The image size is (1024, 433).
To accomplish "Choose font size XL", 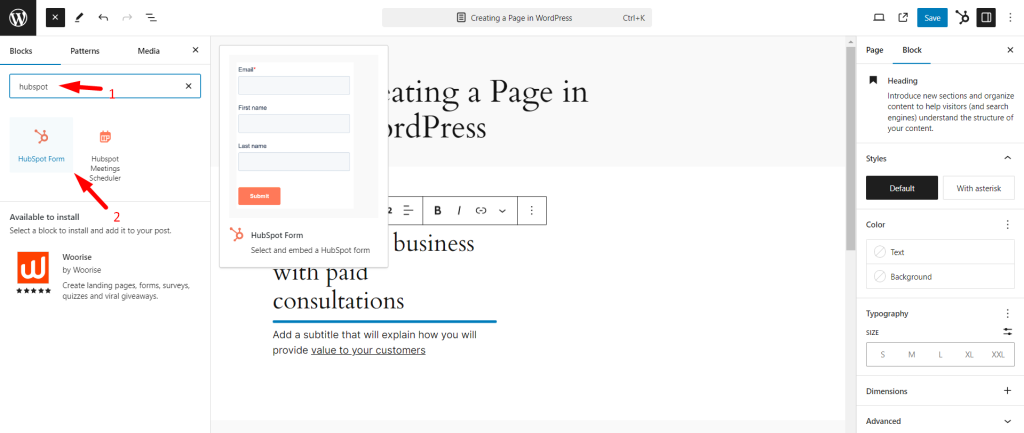I will pyautogui.click(x=969, y=355).
